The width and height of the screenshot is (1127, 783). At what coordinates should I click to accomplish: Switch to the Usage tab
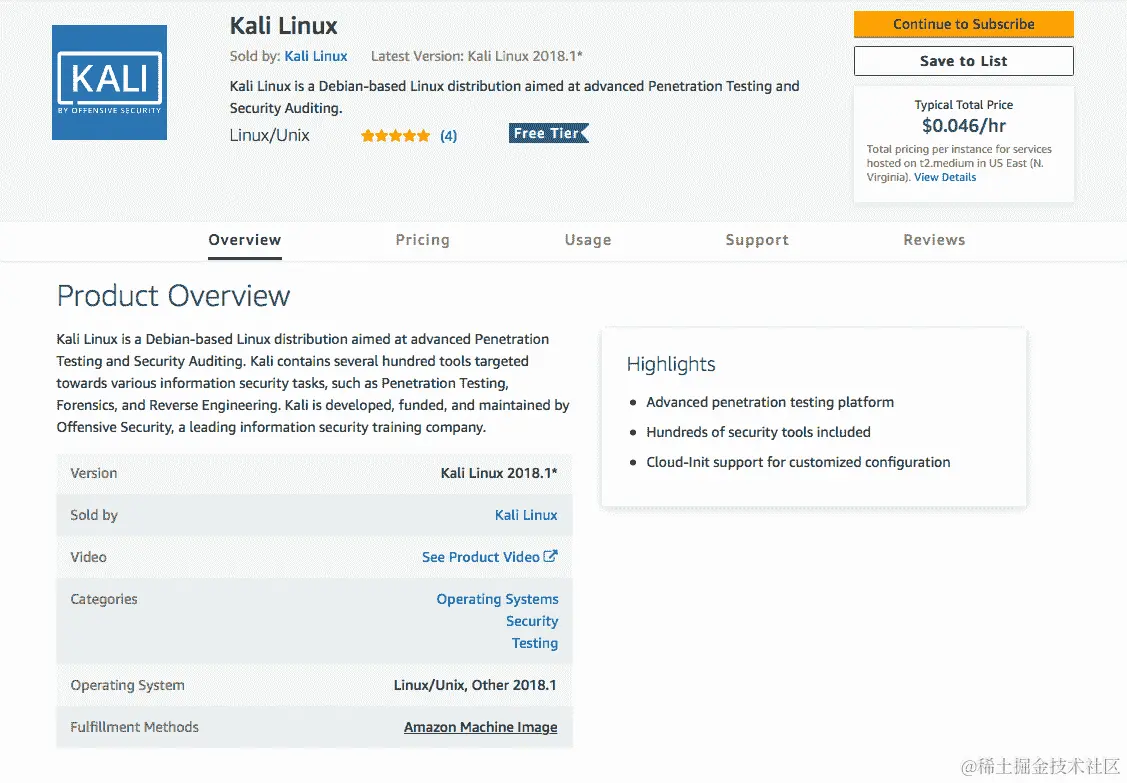(588, 240)
